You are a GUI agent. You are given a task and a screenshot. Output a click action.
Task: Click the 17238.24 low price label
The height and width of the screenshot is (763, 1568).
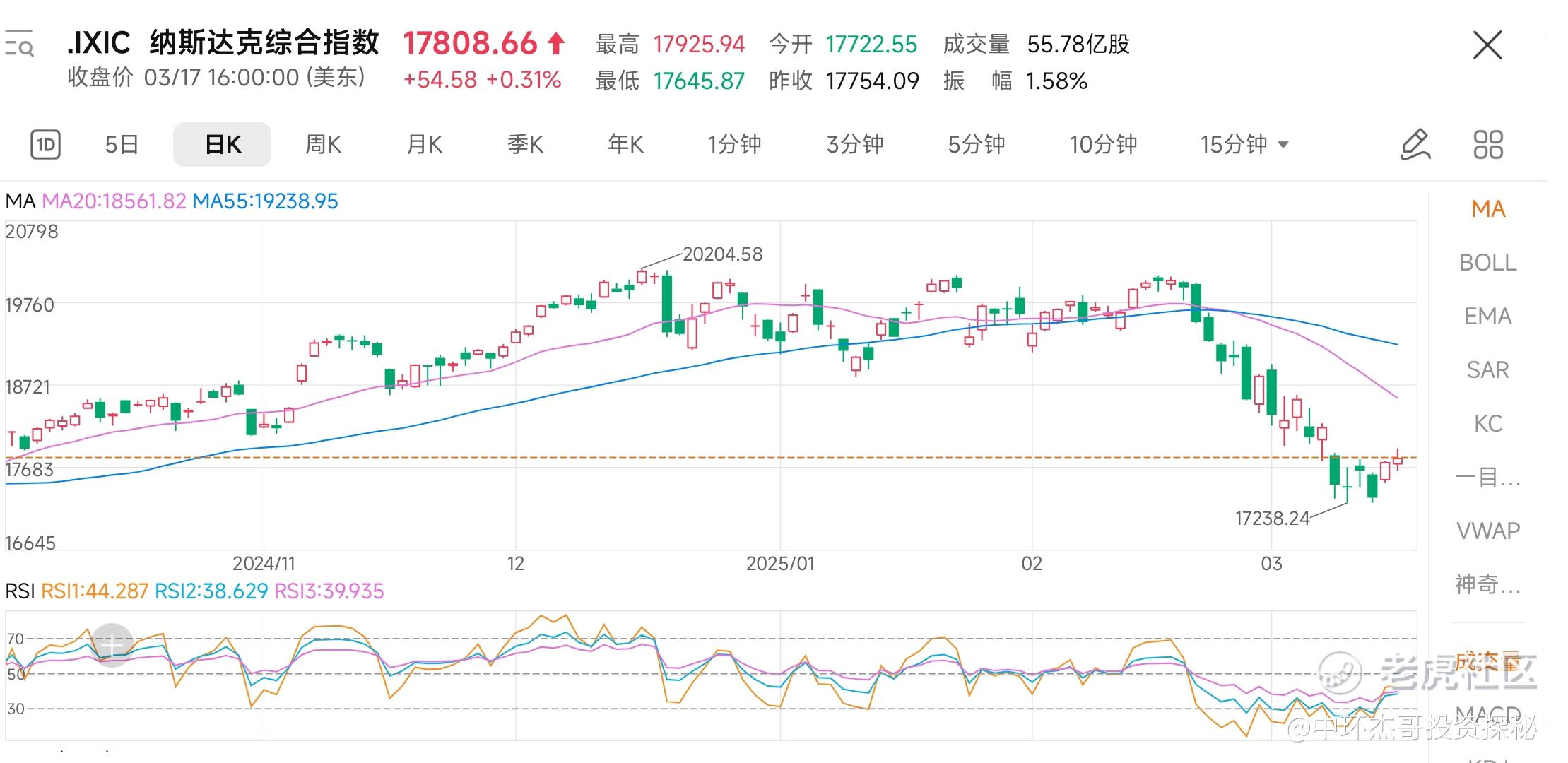pos(1272,519)
